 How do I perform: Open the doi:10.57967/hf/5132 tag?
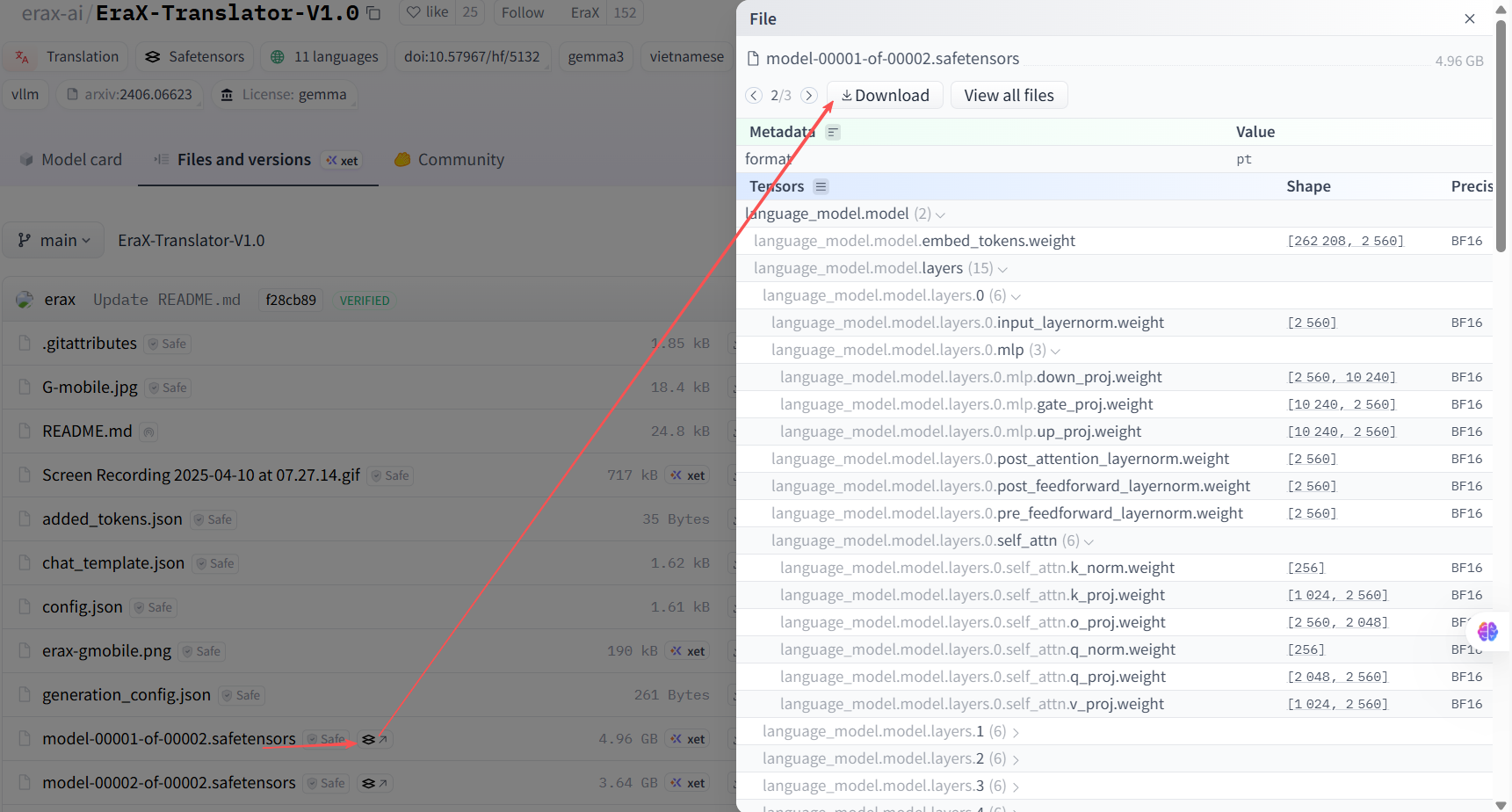[472, 57]
